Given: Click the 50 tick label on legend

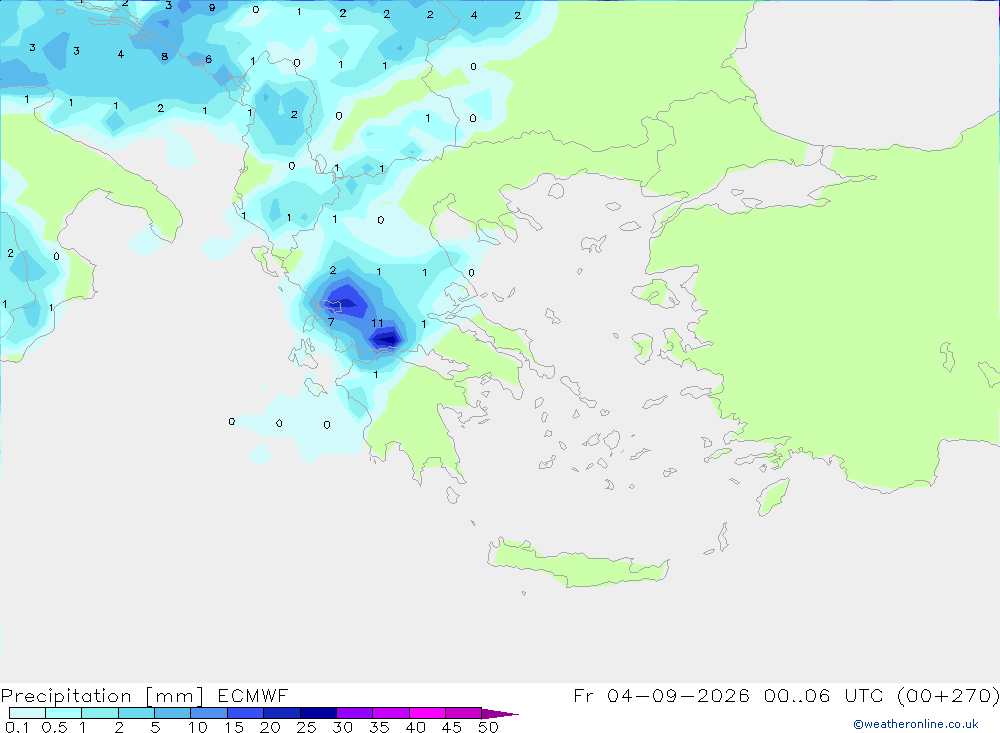Looking at the screenshot, I should [488, 727].
